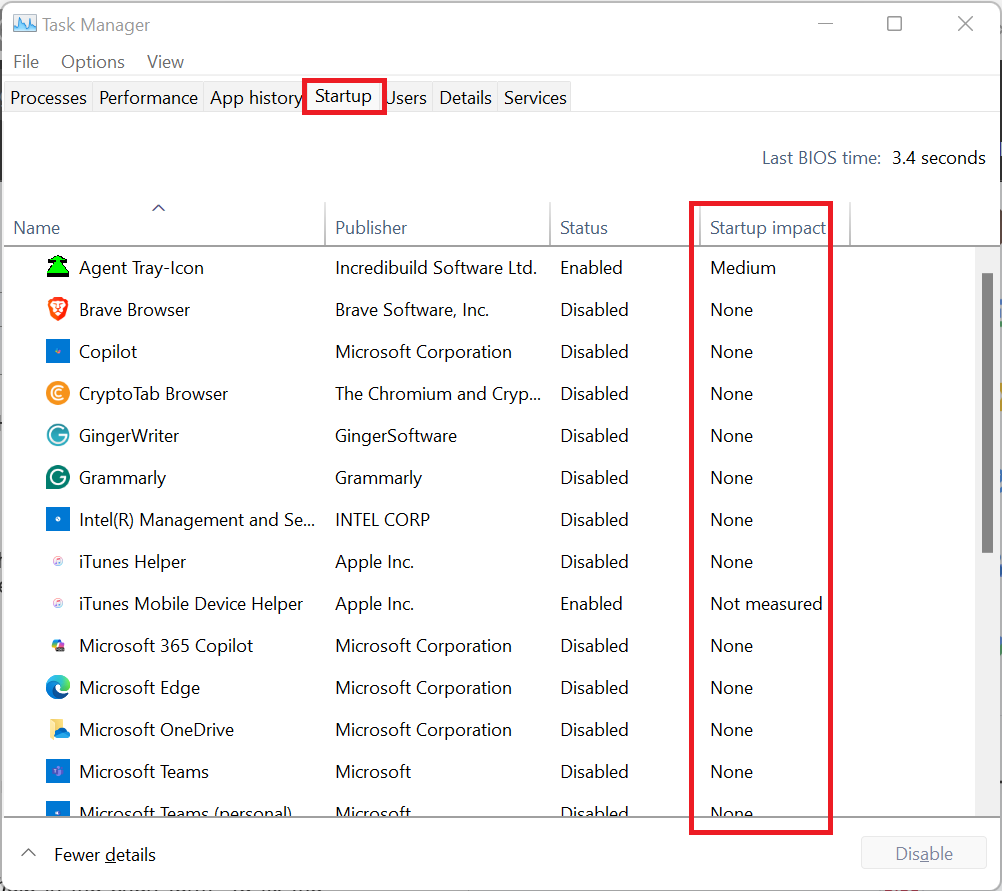Image resolution: width=1002 pixels, height=891 pixels.
Task: Click the iTunes Helper icon
Action: click(x=58, y=562)
